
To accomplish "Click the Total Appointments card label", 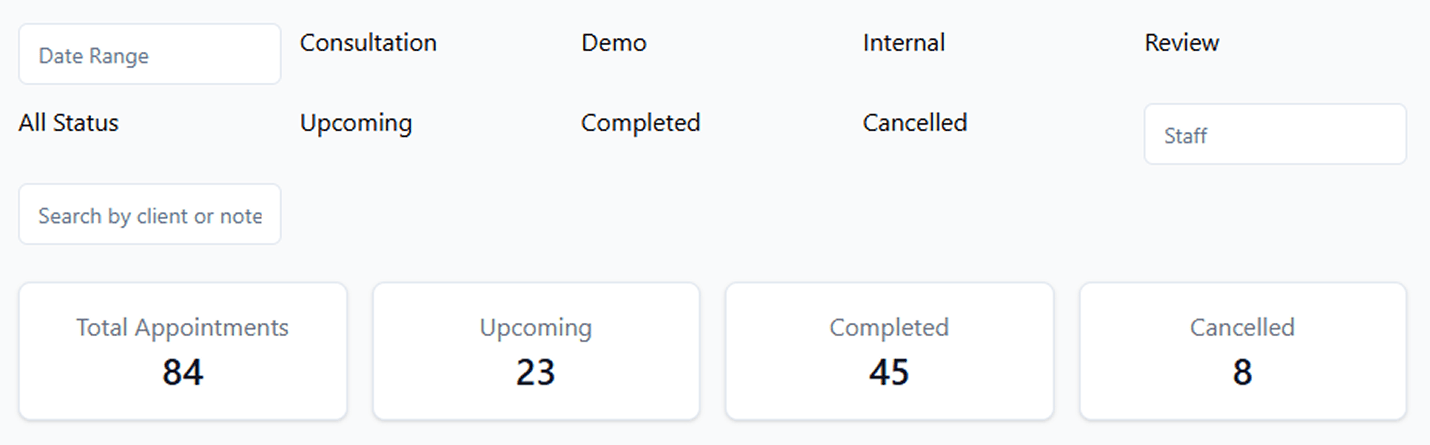I will tap(182, 327).
